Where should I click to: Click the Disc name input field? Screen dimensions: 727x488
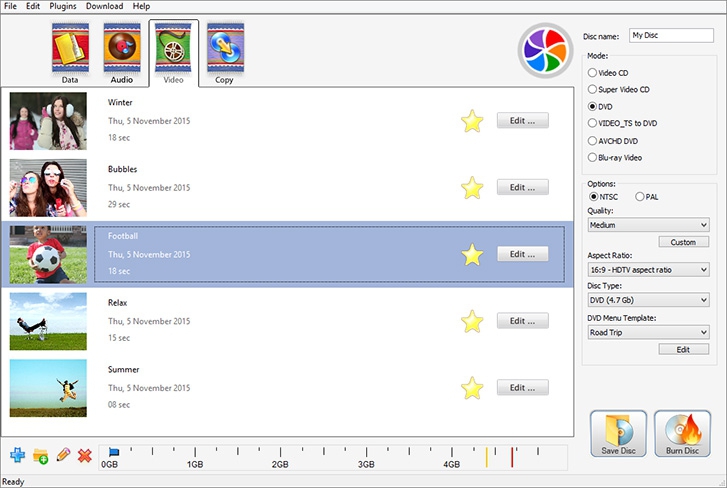tap(671, 35)
